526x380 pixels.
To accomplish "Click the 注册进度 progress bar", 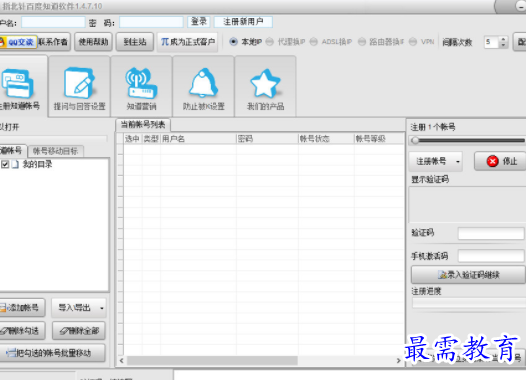I will (x=469, y=303).
